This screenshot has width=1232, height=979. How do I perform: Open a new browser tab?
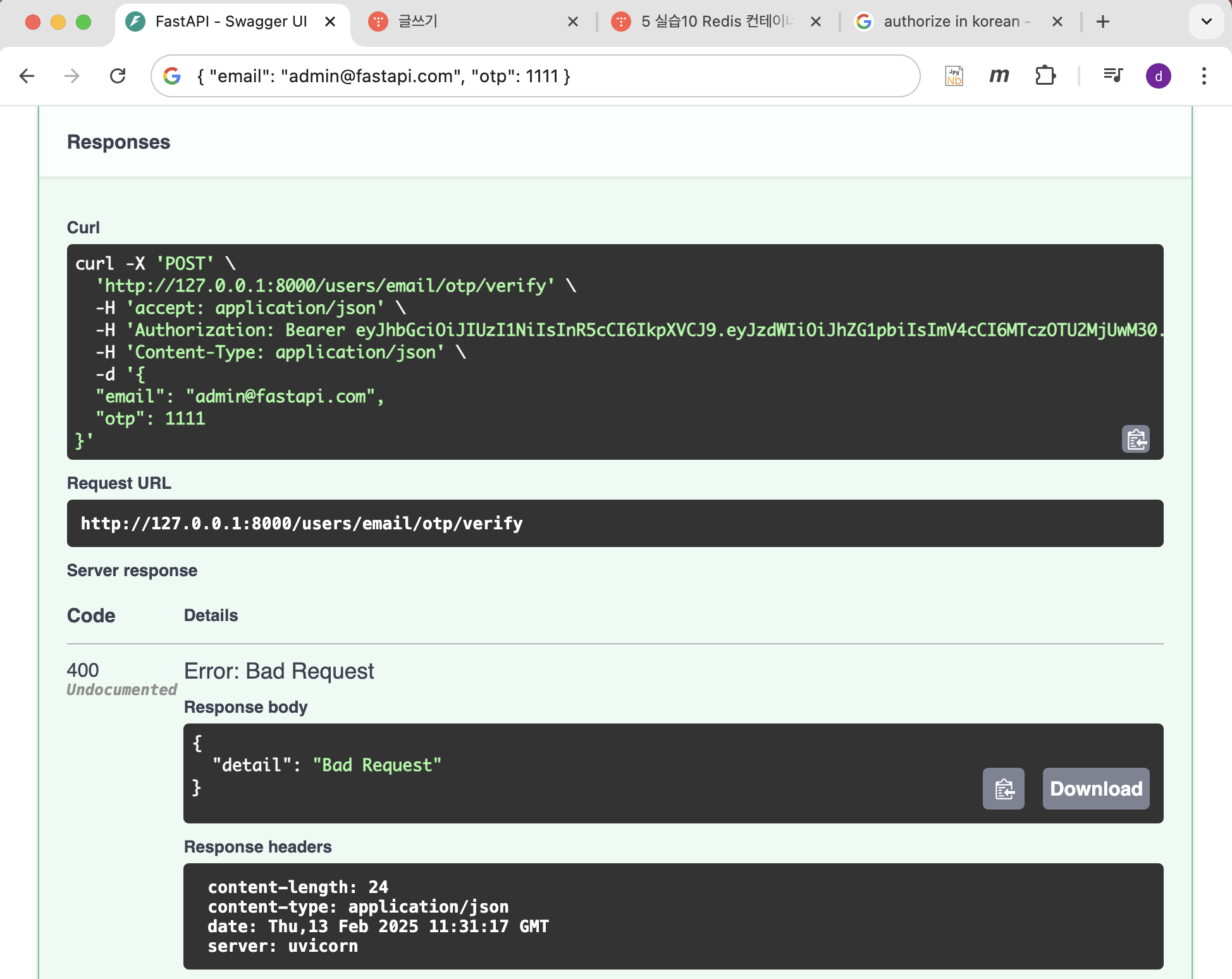pos(1103,22)
